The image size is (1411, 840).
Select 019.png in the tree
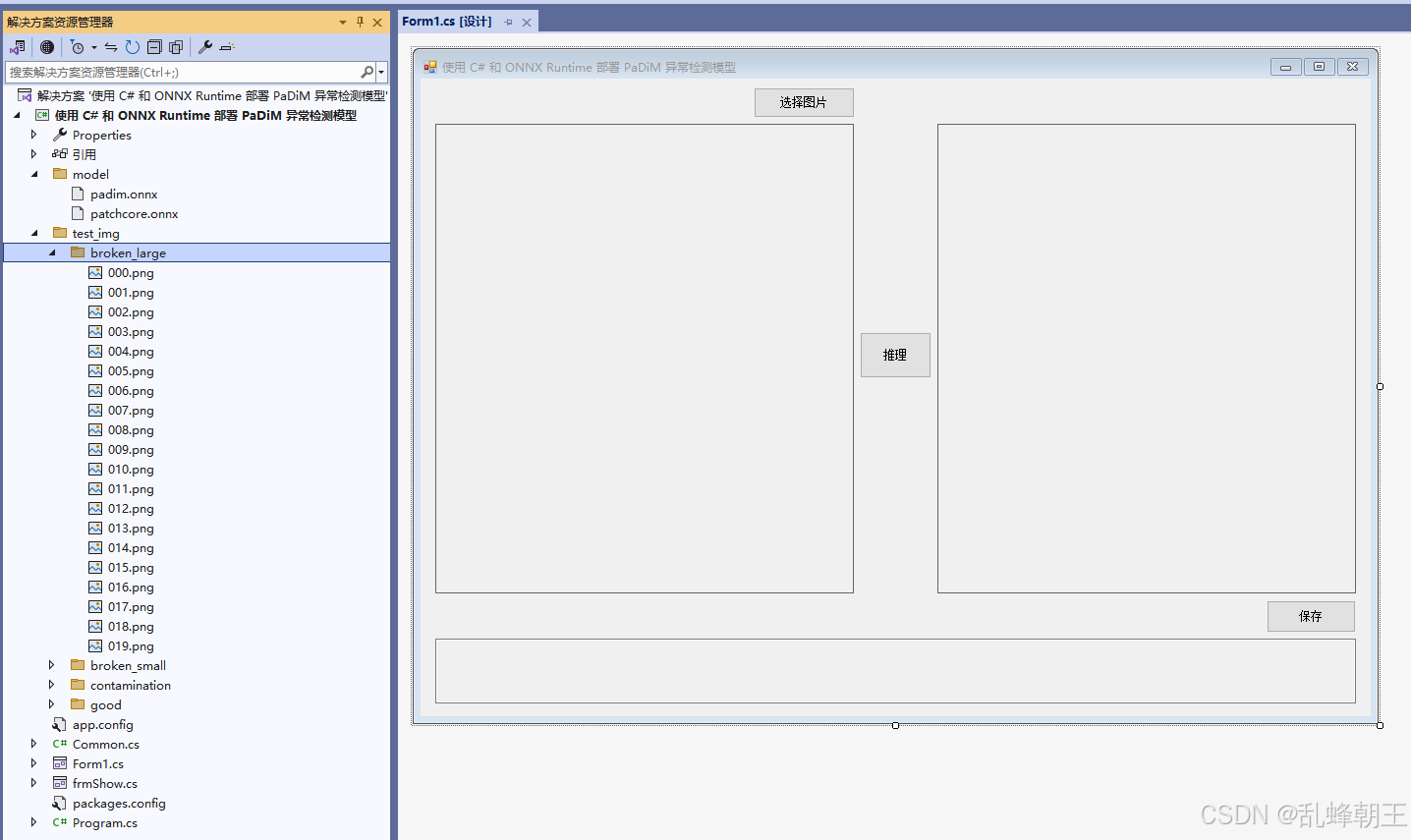pos(131,645)
